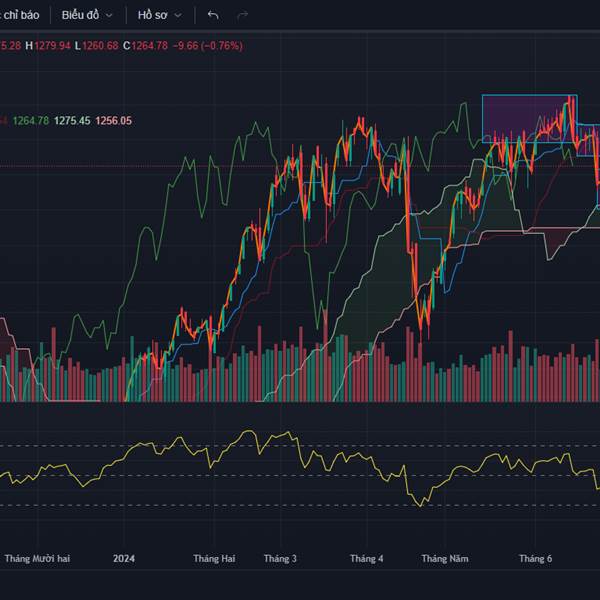Click the redo arrow icon

pyautogui.click(x=242, y=15)
